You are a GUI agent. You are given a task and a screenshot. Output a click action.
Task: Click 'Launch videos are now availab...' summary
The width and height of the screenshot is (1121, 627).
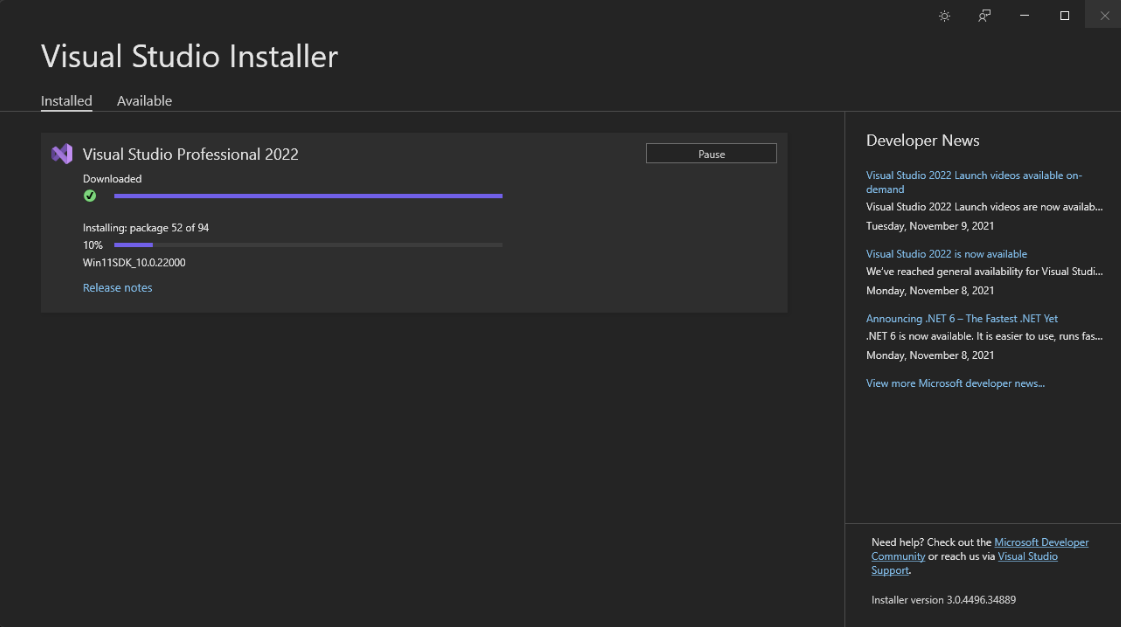pyautogui.click(x=984, y=207)
